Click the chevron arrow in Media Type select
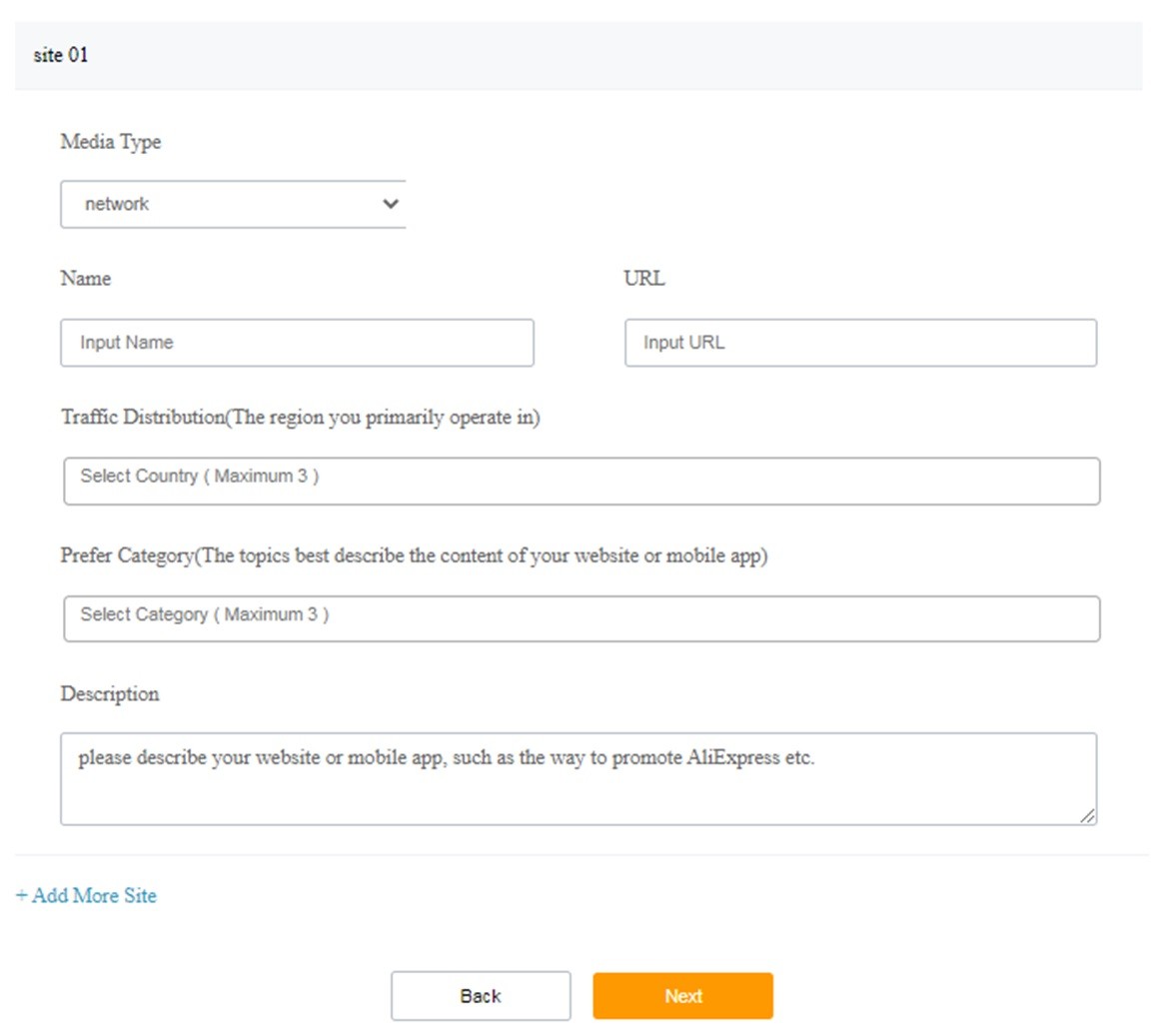 pyautogui.click(x=390, y=204)
